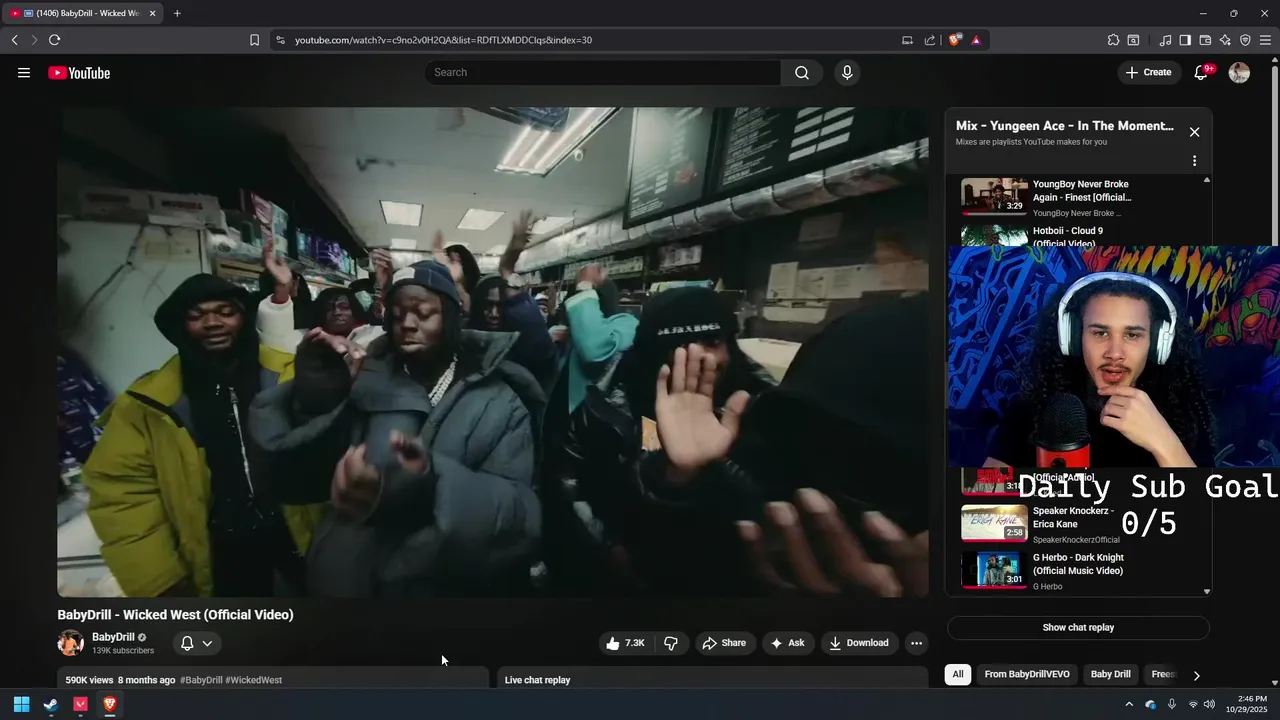Expand the subscription notification bell dropdown
The image size is (1280, 720).
click(x=196, y=643)
